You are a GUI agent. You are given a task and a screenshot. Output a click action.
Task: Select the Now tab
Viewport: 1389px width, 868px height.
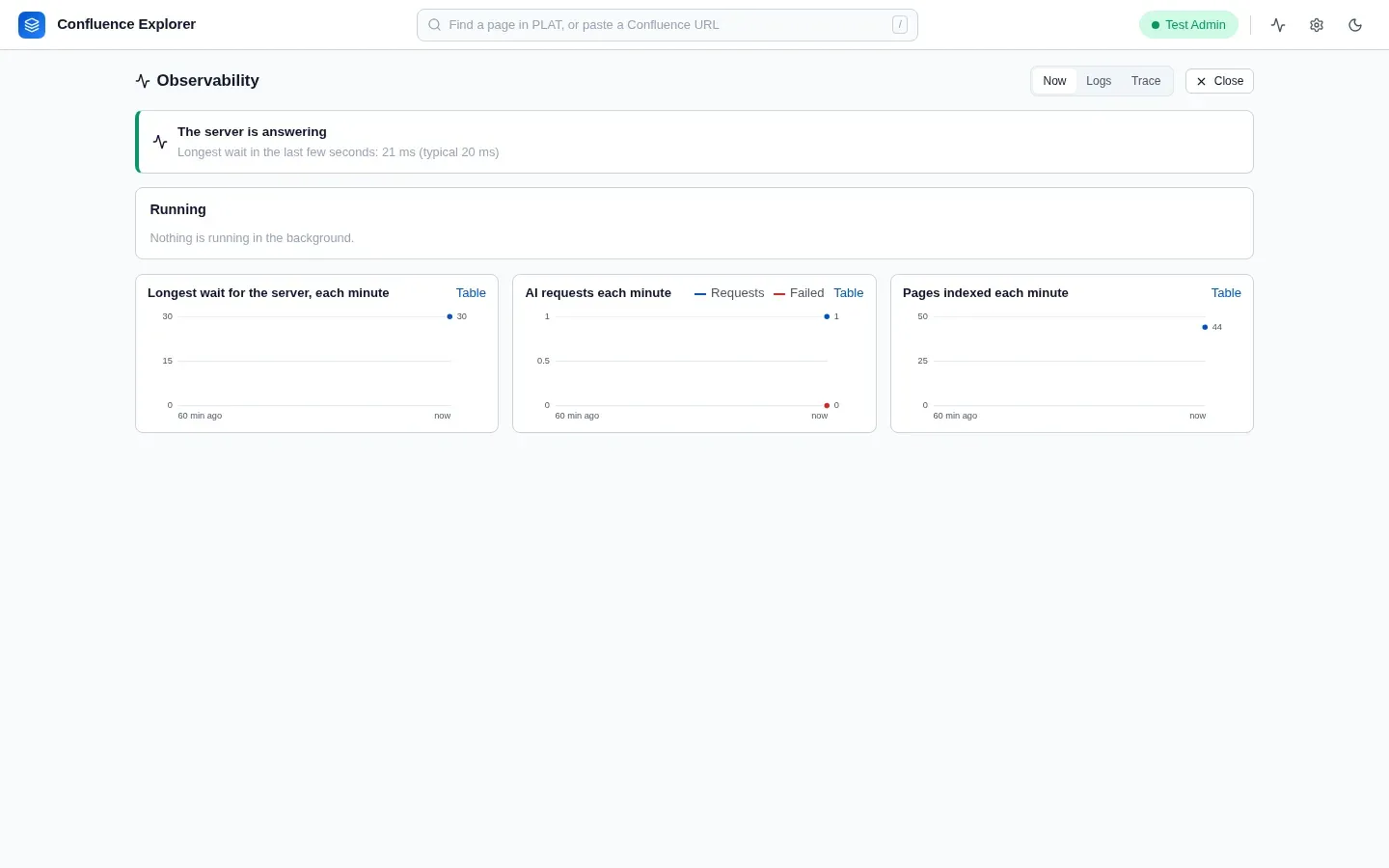click(1054, 81)
